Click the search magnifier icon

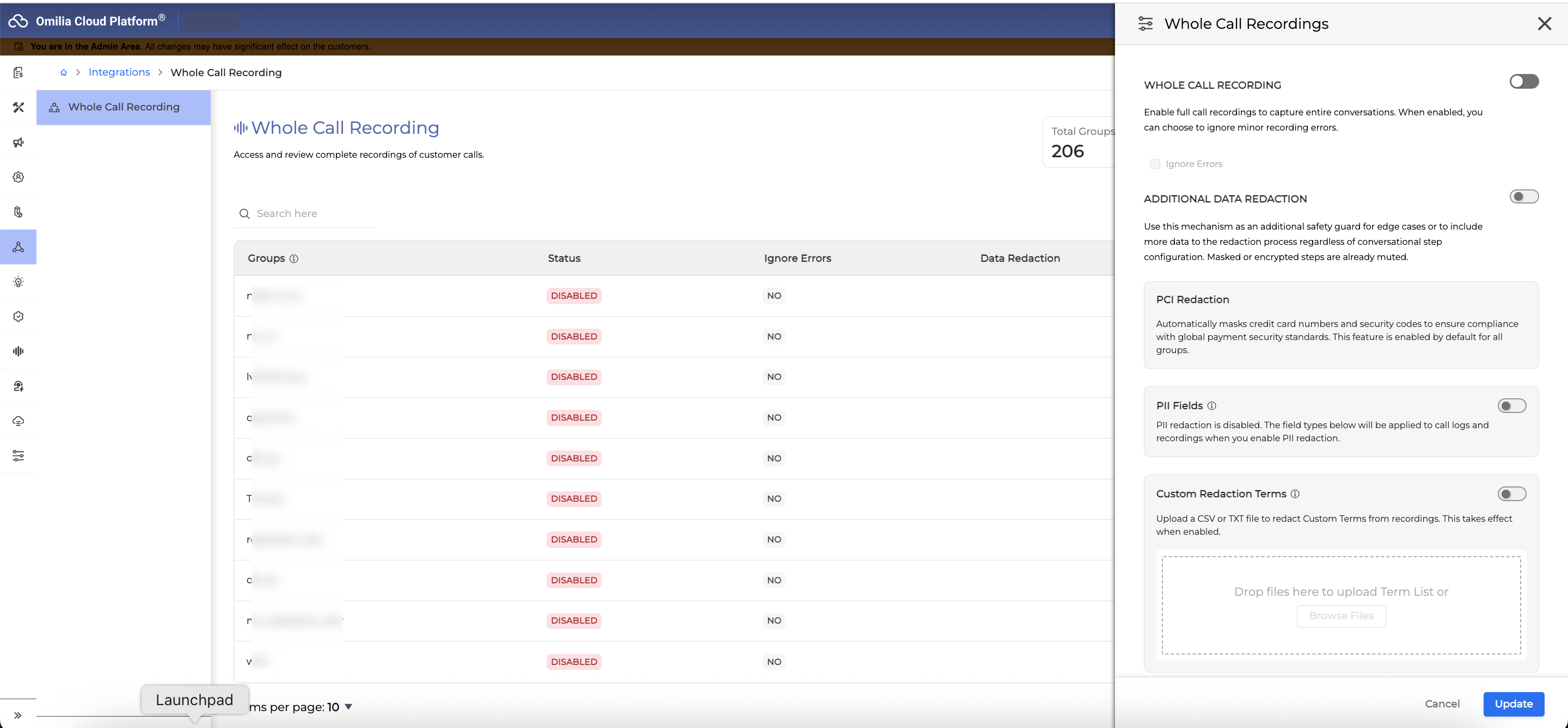click(244, 213)
